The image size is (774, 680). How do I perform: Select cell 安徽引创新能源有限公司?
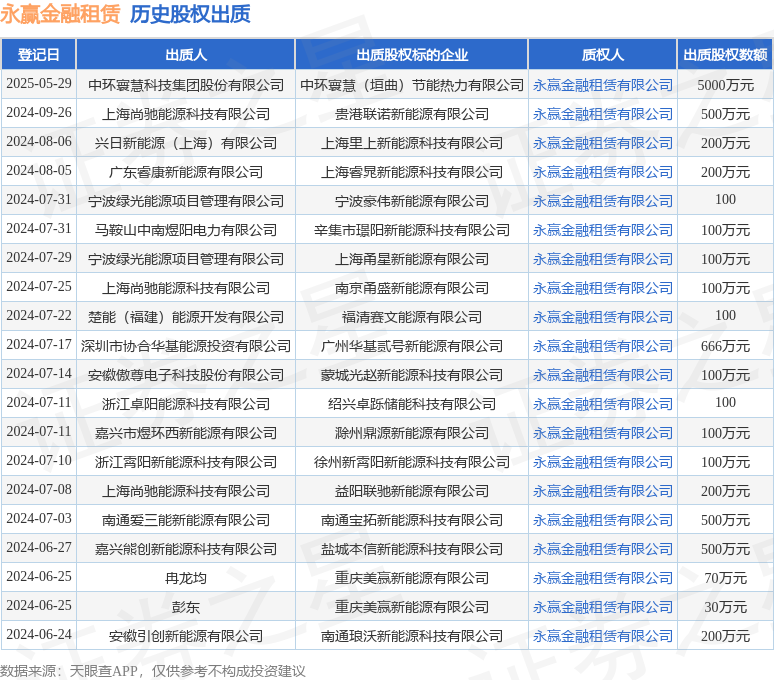186,636
